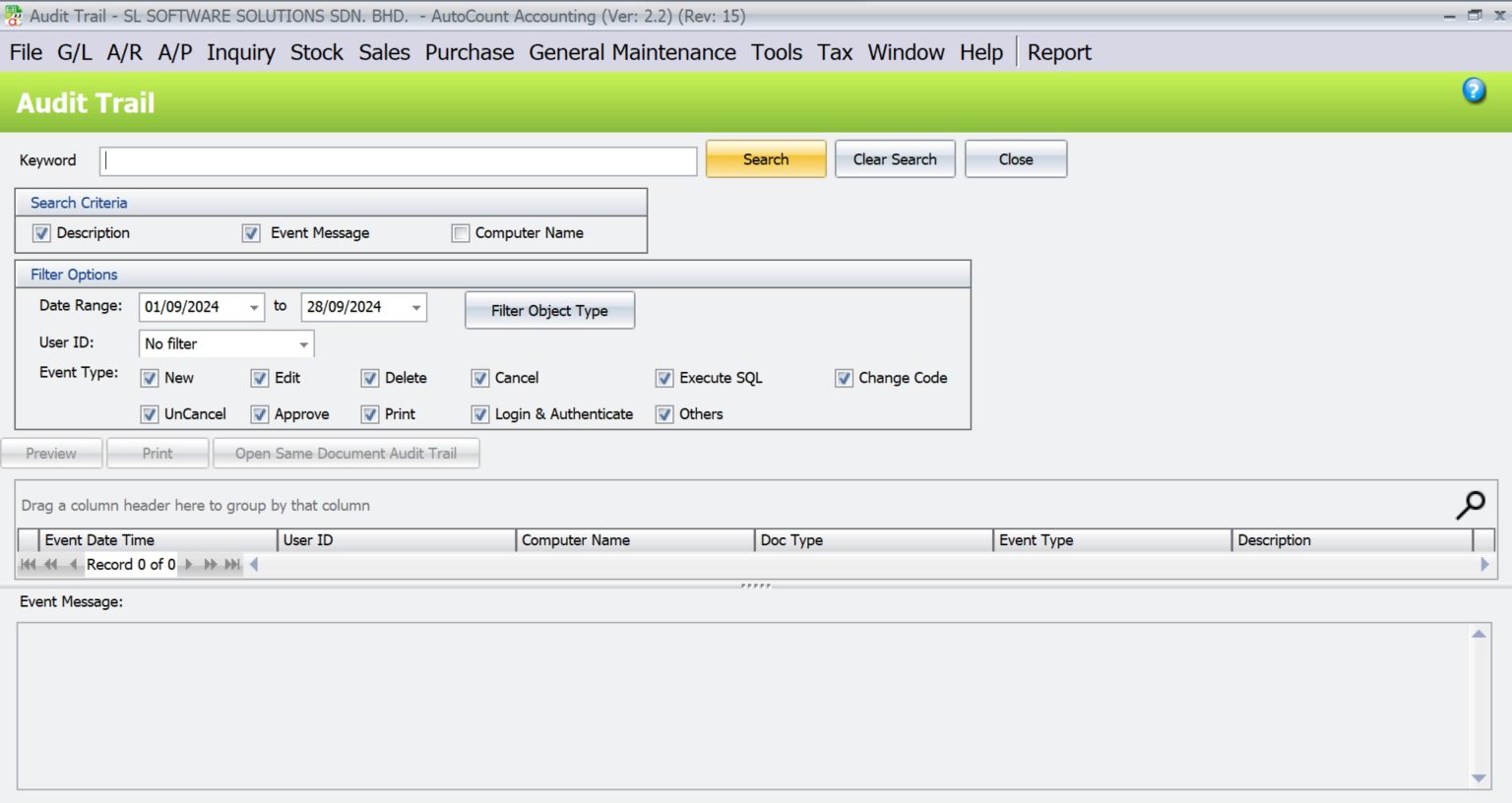Click the Search button
Screen dimensions: 1512x803
click(x=766, y=158)
